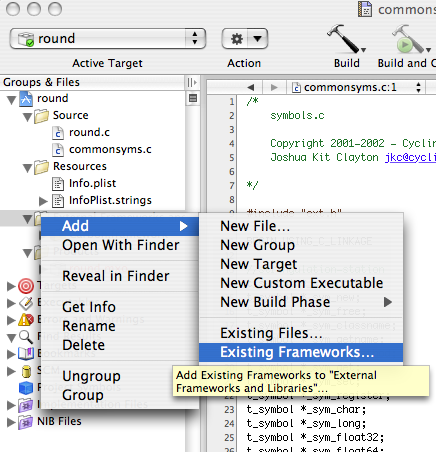Open the commonsyms.c:1 file history popup

coord(357,87)
